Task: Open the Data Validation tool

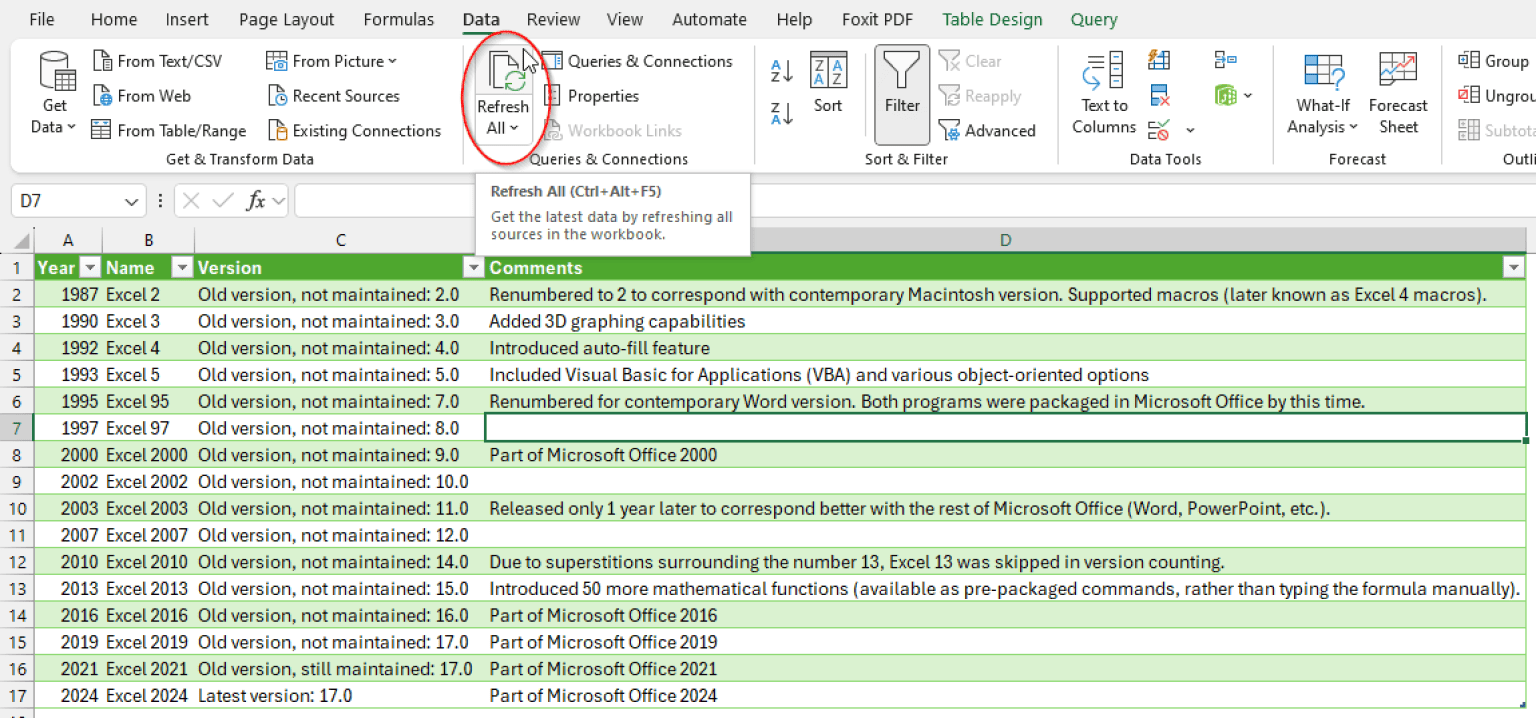Action: (x=1158, y=128)
